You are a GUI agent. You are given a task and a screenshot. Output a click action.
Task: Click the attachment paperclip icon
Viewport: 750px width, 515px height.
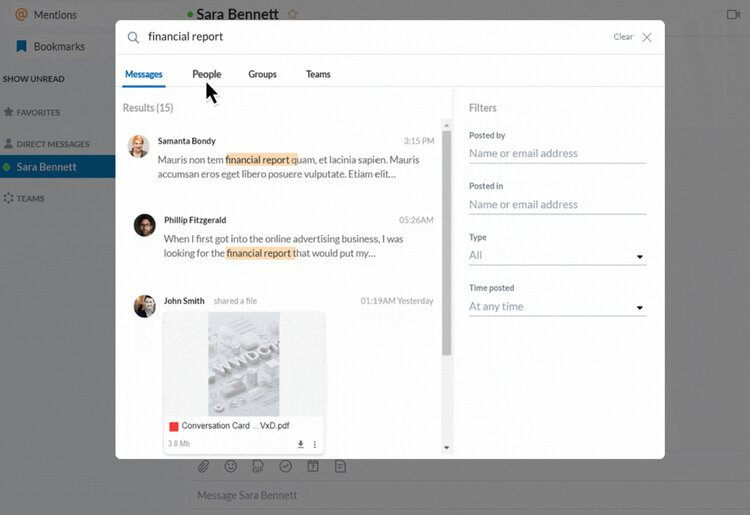[203, 466]
